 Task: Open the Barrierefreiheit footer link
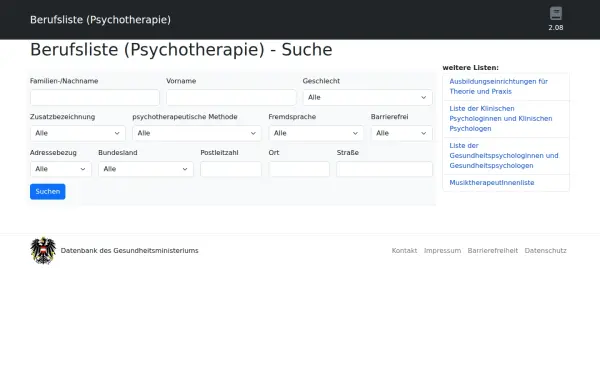click(x=492, y=251)
